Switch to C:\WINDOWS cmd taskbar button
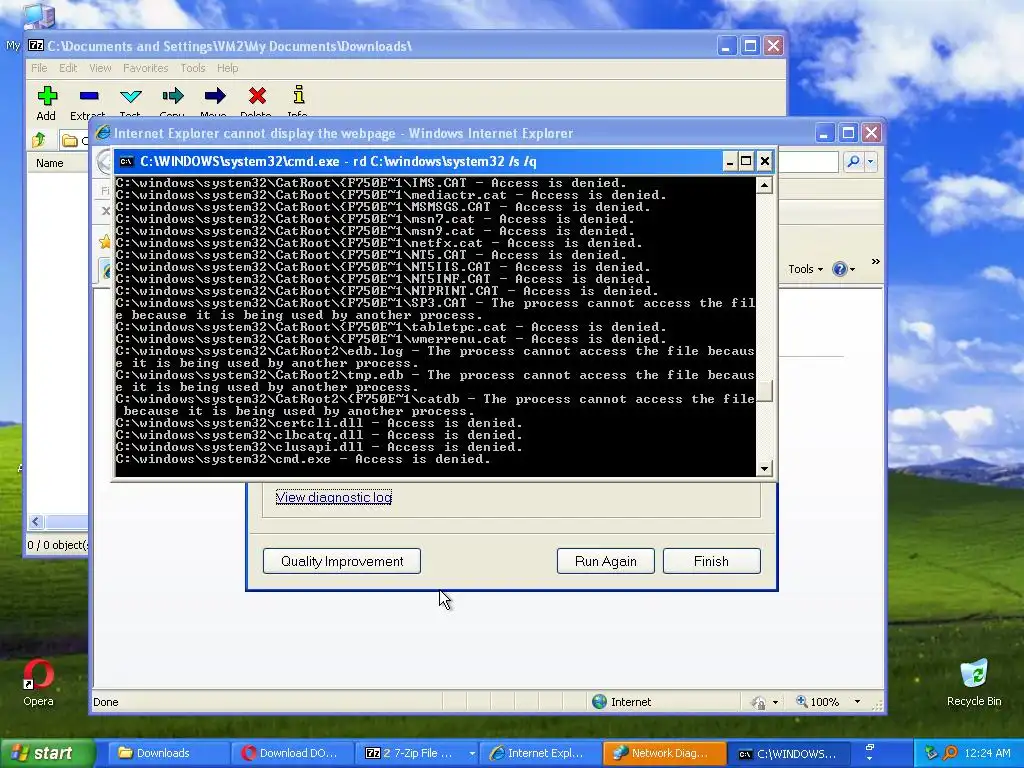Screen dimensions: 1024x768 [788, 754]
